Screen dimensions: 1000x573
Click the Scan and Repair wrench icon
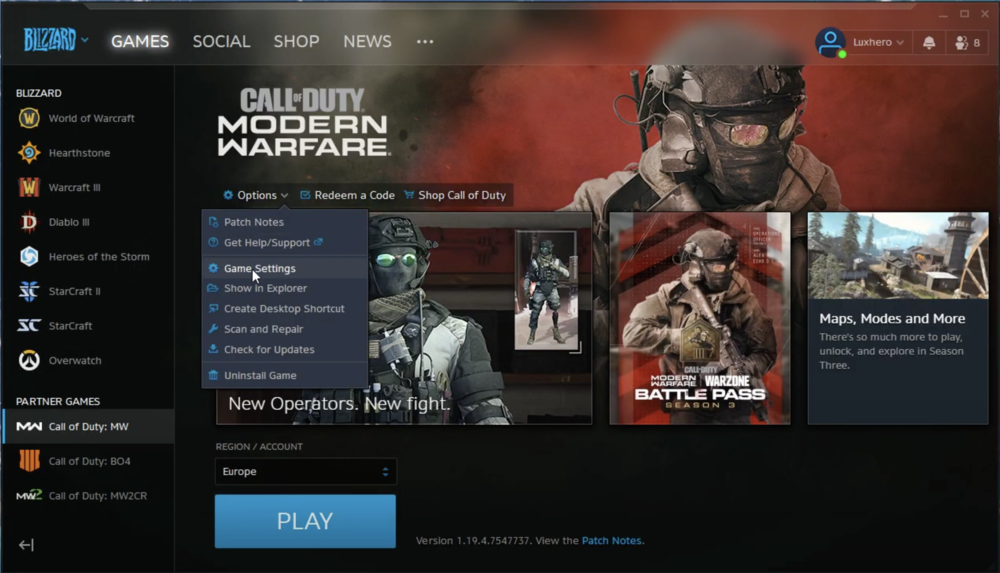coord(214,329)
